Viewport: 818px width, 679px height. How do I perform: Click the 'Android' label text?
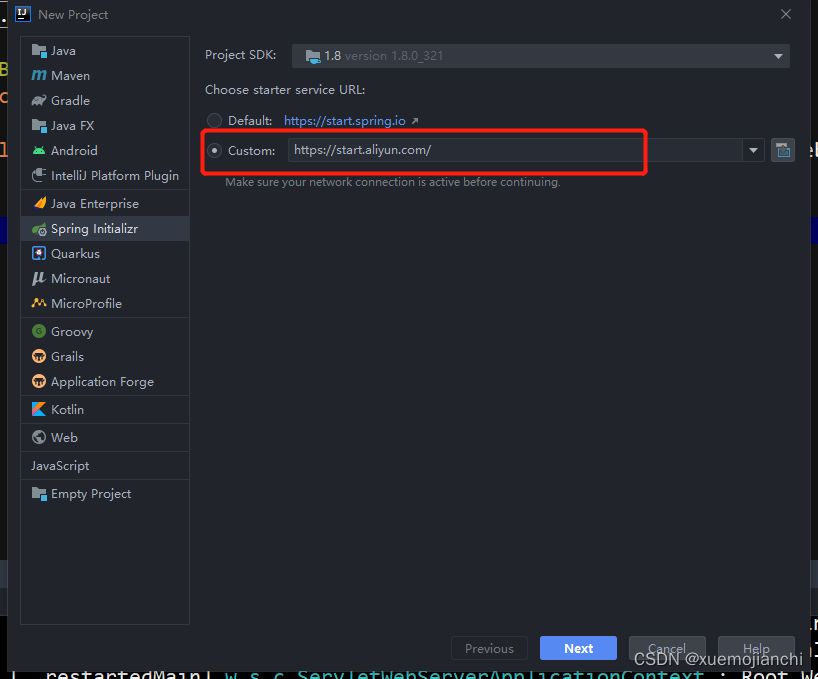74,151
